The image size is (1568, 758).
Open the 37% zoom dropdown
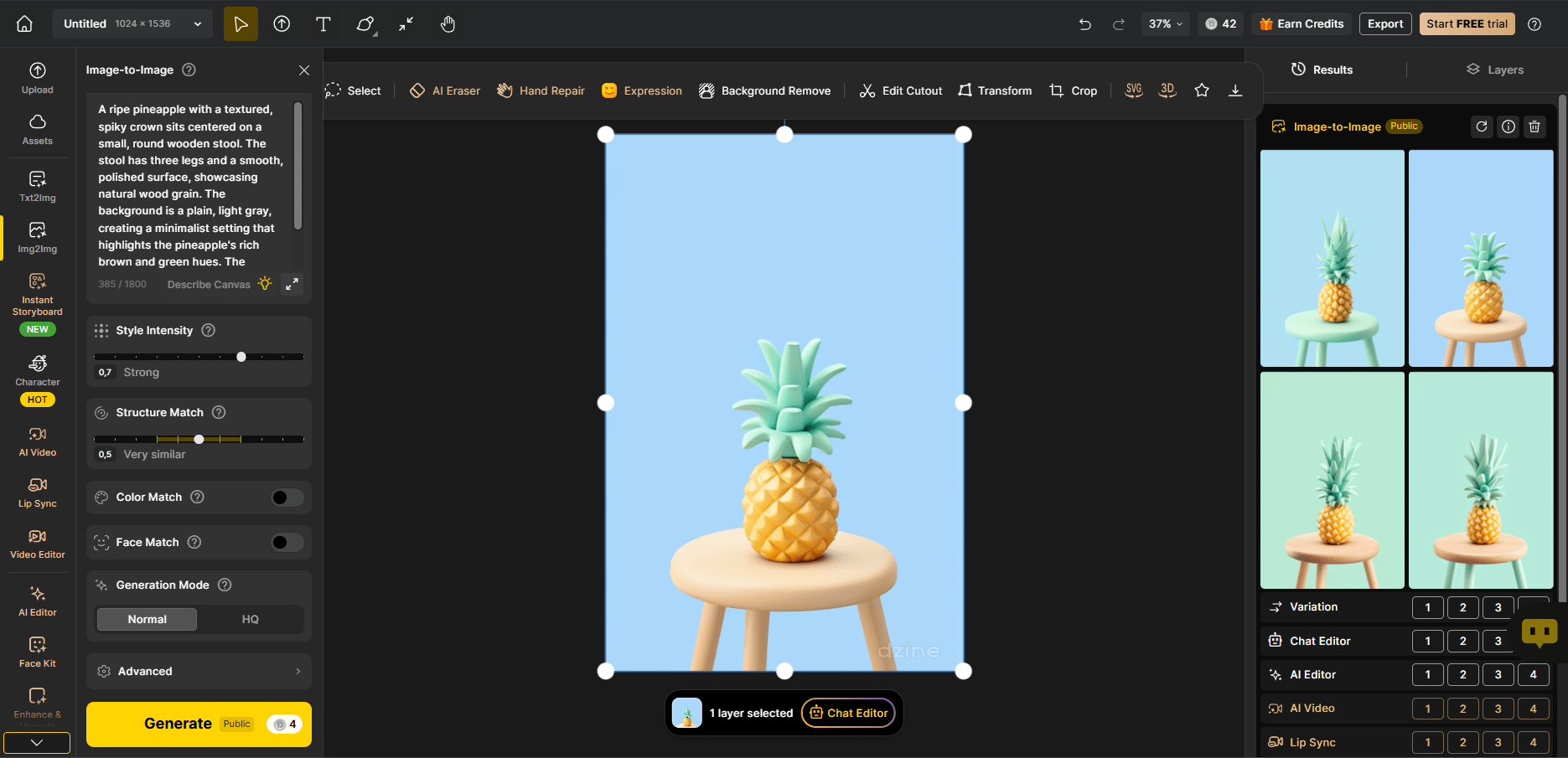(1166, 24)
